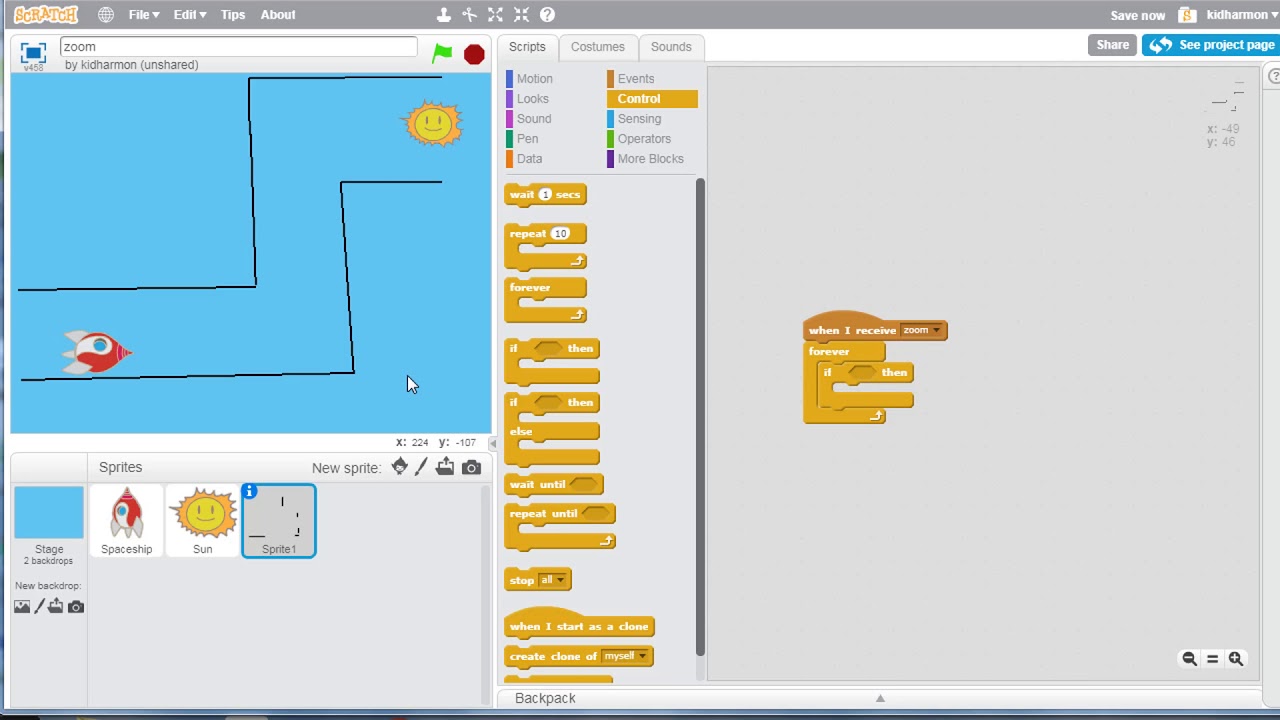This screenshot has height=720, width=1280.
Task: Select the Shrink sprite tool
Action: coord(521,15)
